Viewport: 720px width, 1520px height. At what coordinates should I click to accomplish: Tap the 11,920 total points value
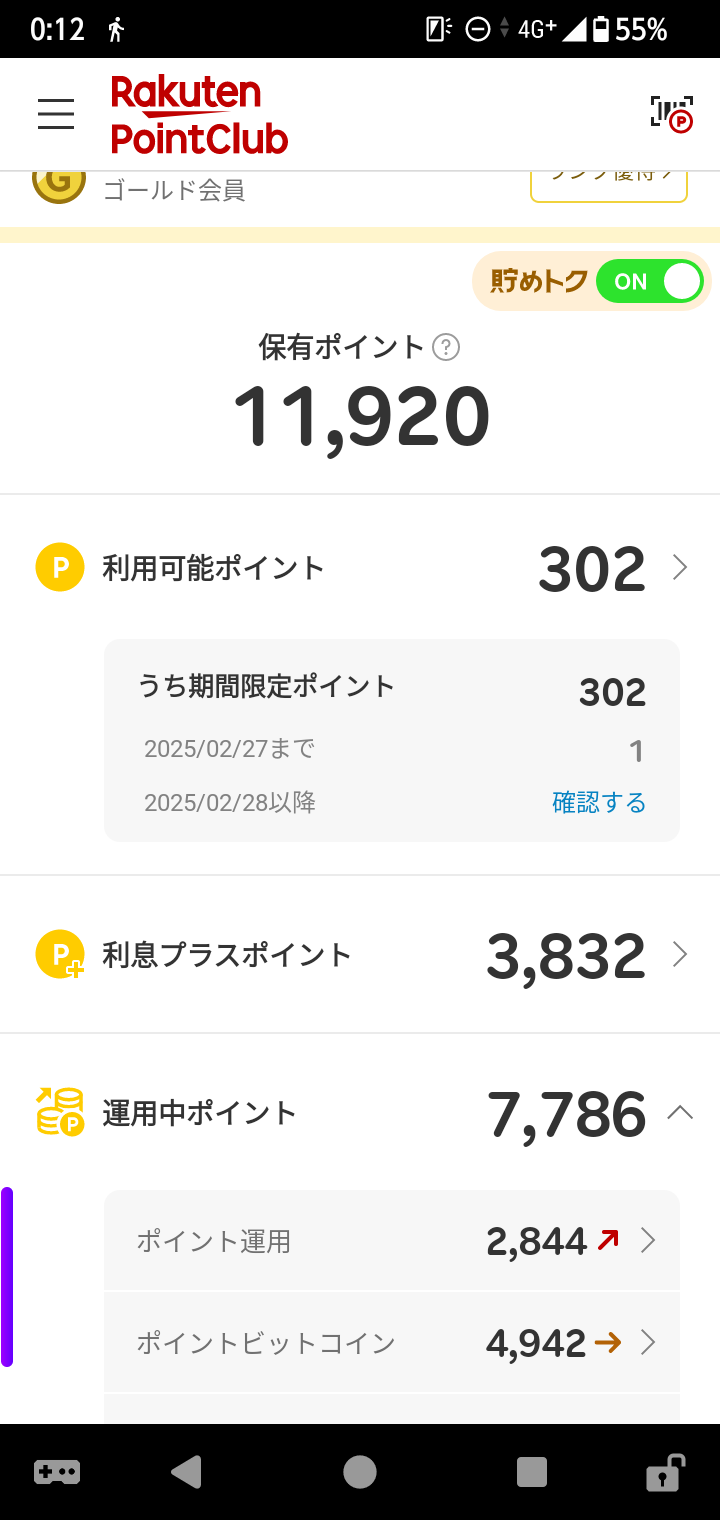pyautogui.click(x=361, y=417)
